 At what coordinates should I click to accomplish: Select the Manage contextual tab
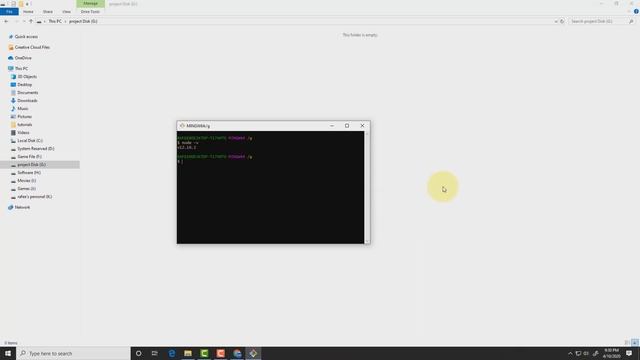point(91,4)
